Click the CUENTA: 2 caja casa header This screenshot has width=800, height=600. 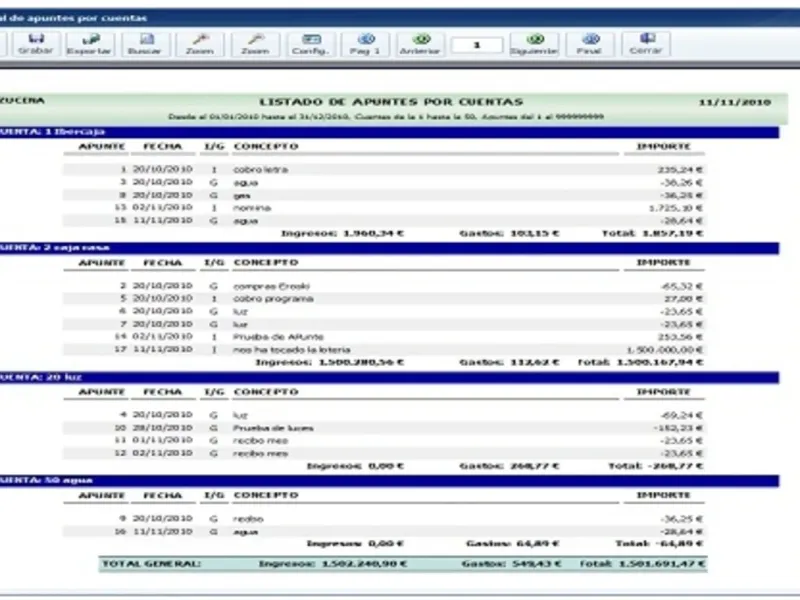[389, 248]
